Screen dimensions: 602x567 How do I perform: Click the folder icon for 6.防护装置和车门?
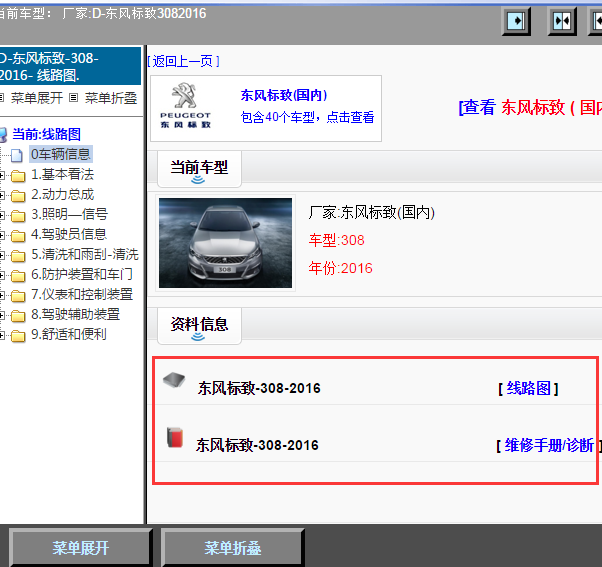[x=18, y=275]
